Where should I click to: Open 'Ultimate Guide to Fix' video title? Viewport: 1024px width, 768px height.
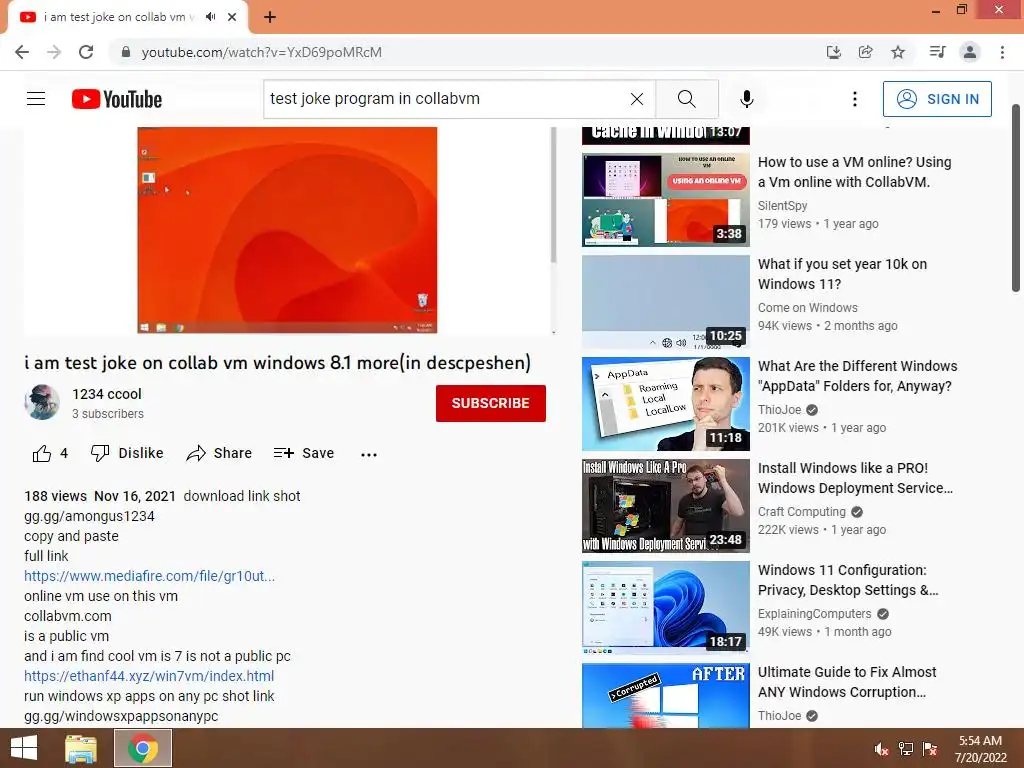pos(847,682)
